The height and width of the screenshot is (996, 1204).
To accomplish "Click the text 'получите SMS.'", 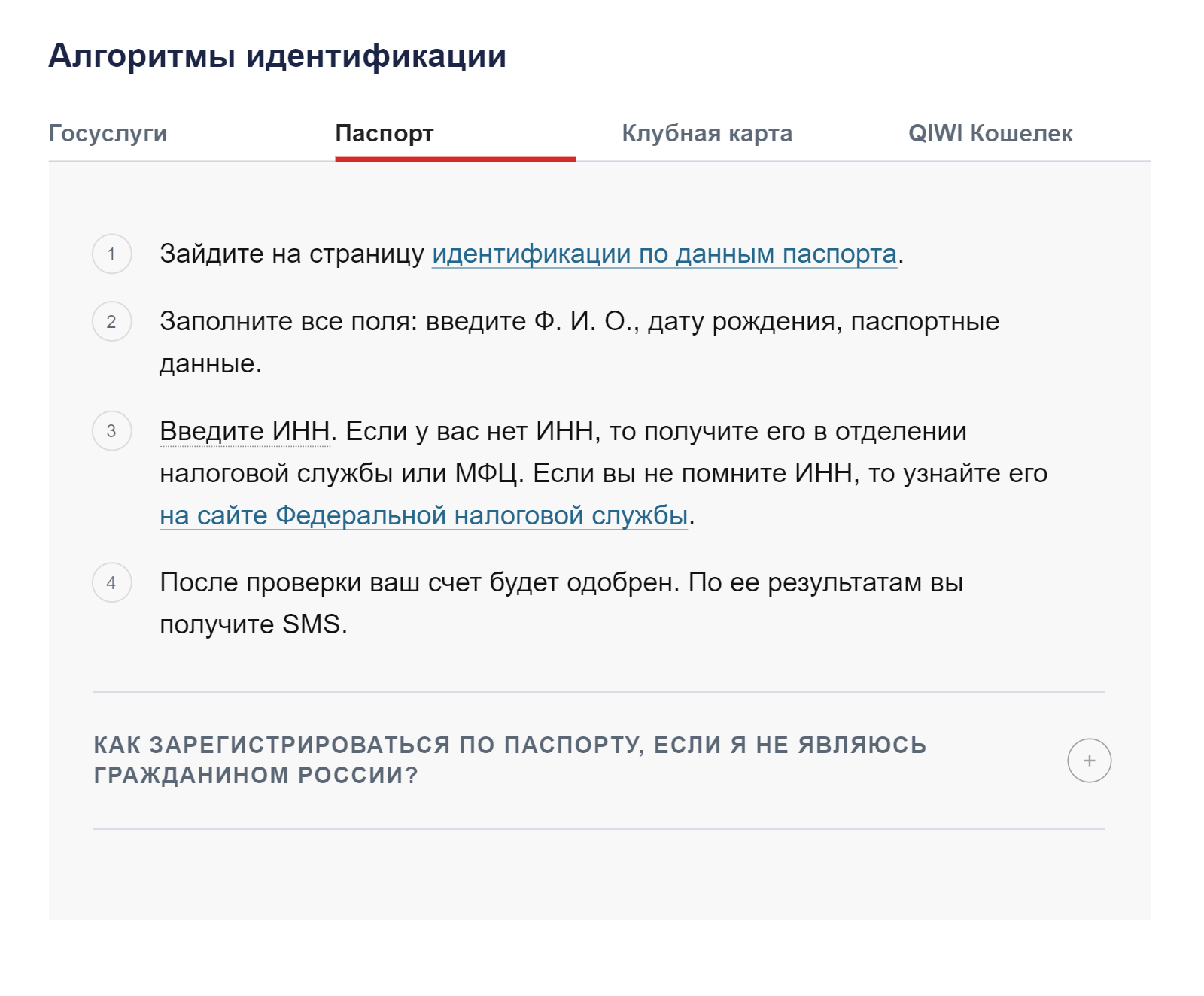I will coord(254,624).
